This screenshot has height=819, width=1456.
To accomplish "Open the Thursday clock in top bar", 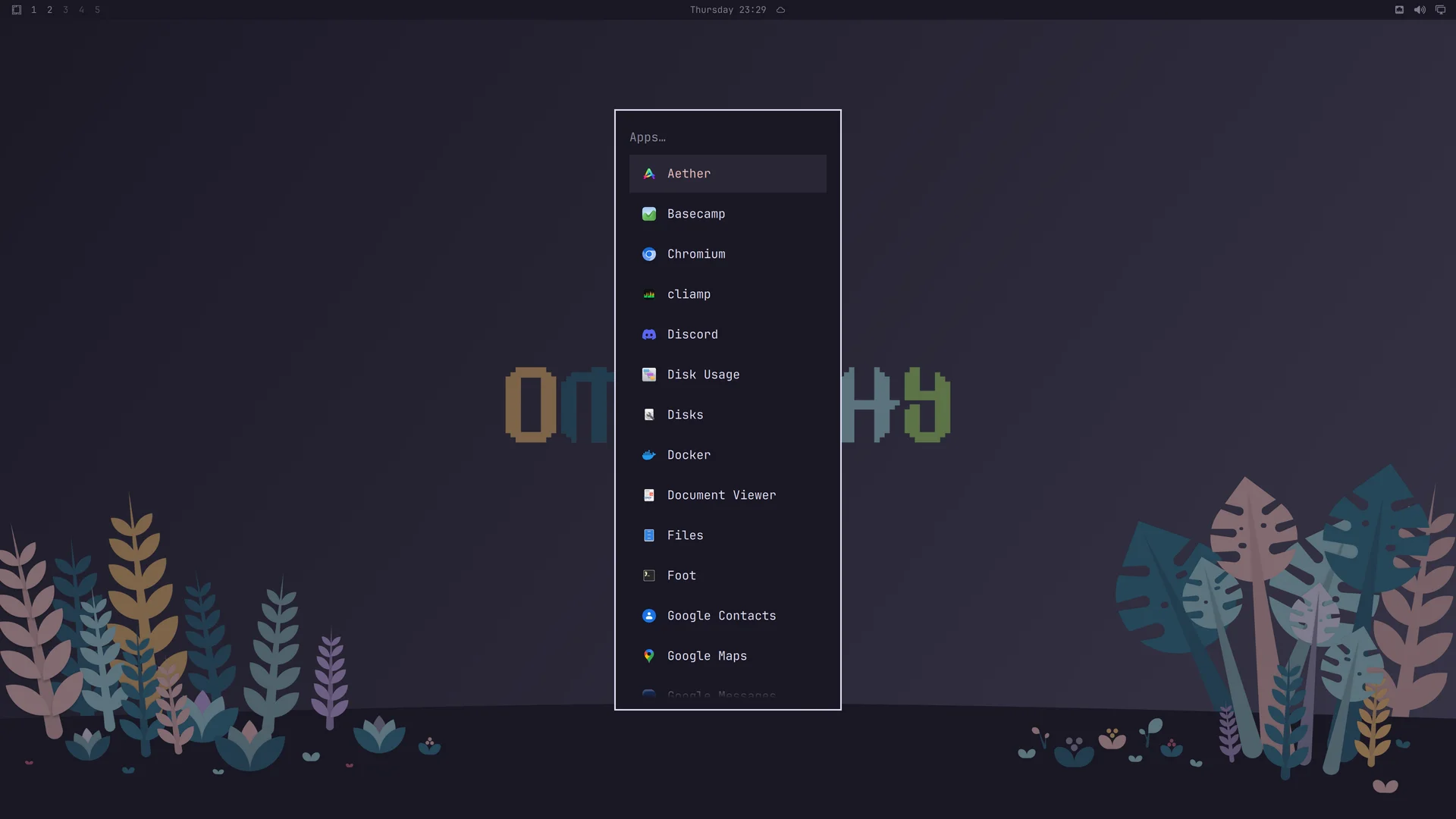I will coord(728,10).
